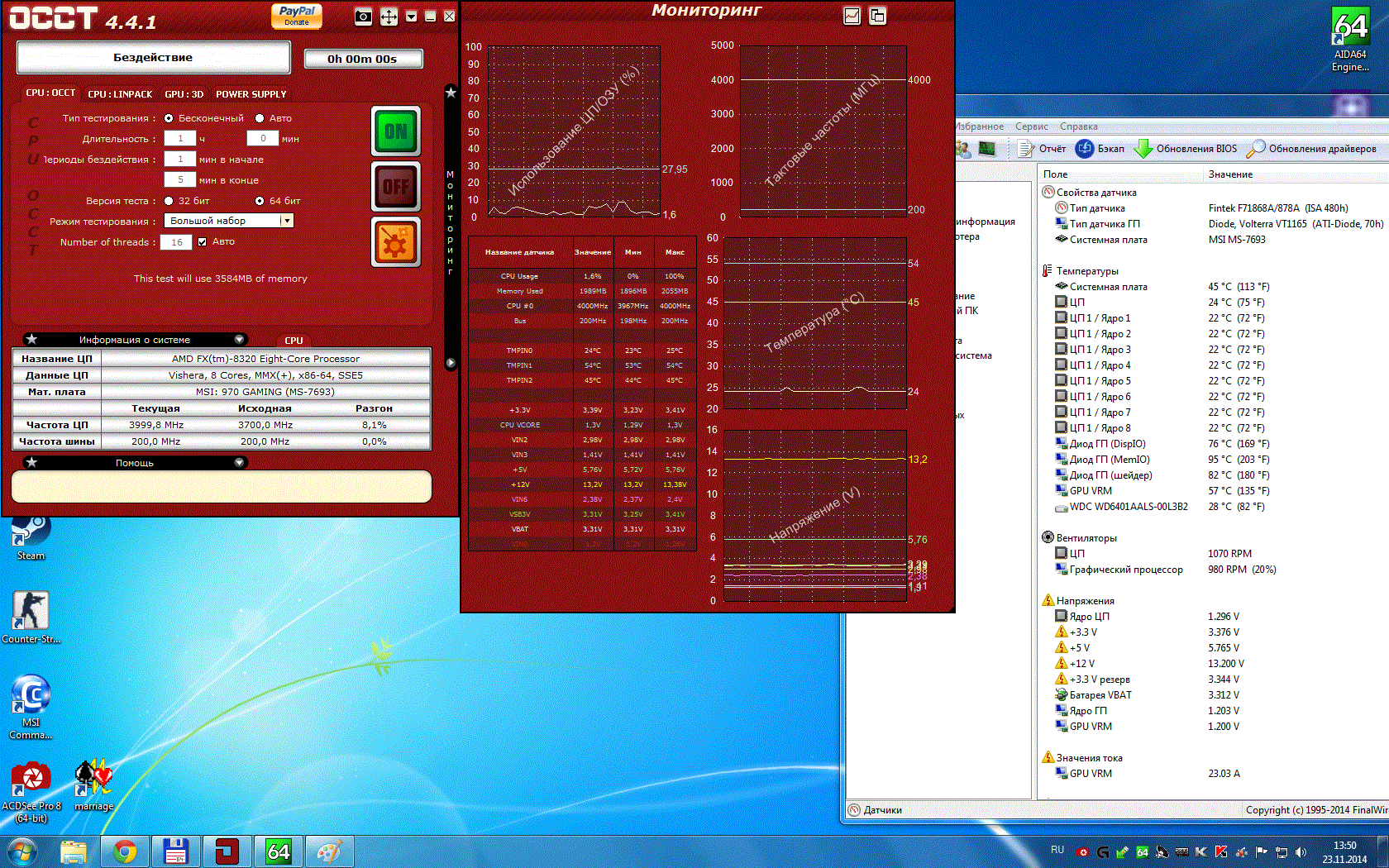The width and height of the screenshot is (1389, 868).
Task: Click the duration hours input field
Action: point(180,139)
